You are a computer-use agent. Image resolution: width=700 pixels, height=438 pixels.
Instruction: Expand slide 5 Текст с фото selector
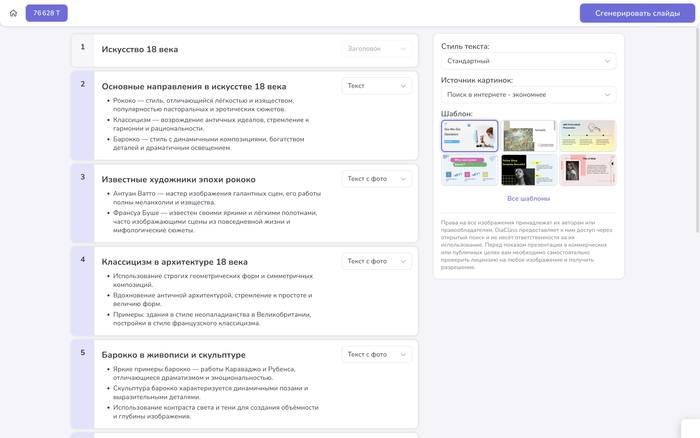376,355
